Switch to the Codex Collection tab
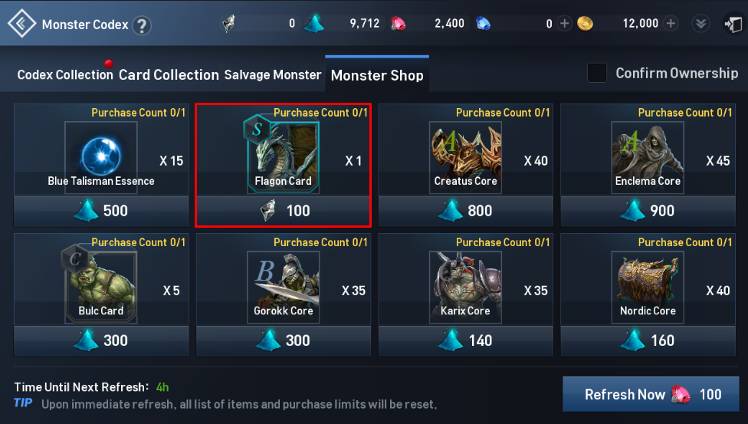Viewport: 748px width, 424px height. click(x=65, y=75)
